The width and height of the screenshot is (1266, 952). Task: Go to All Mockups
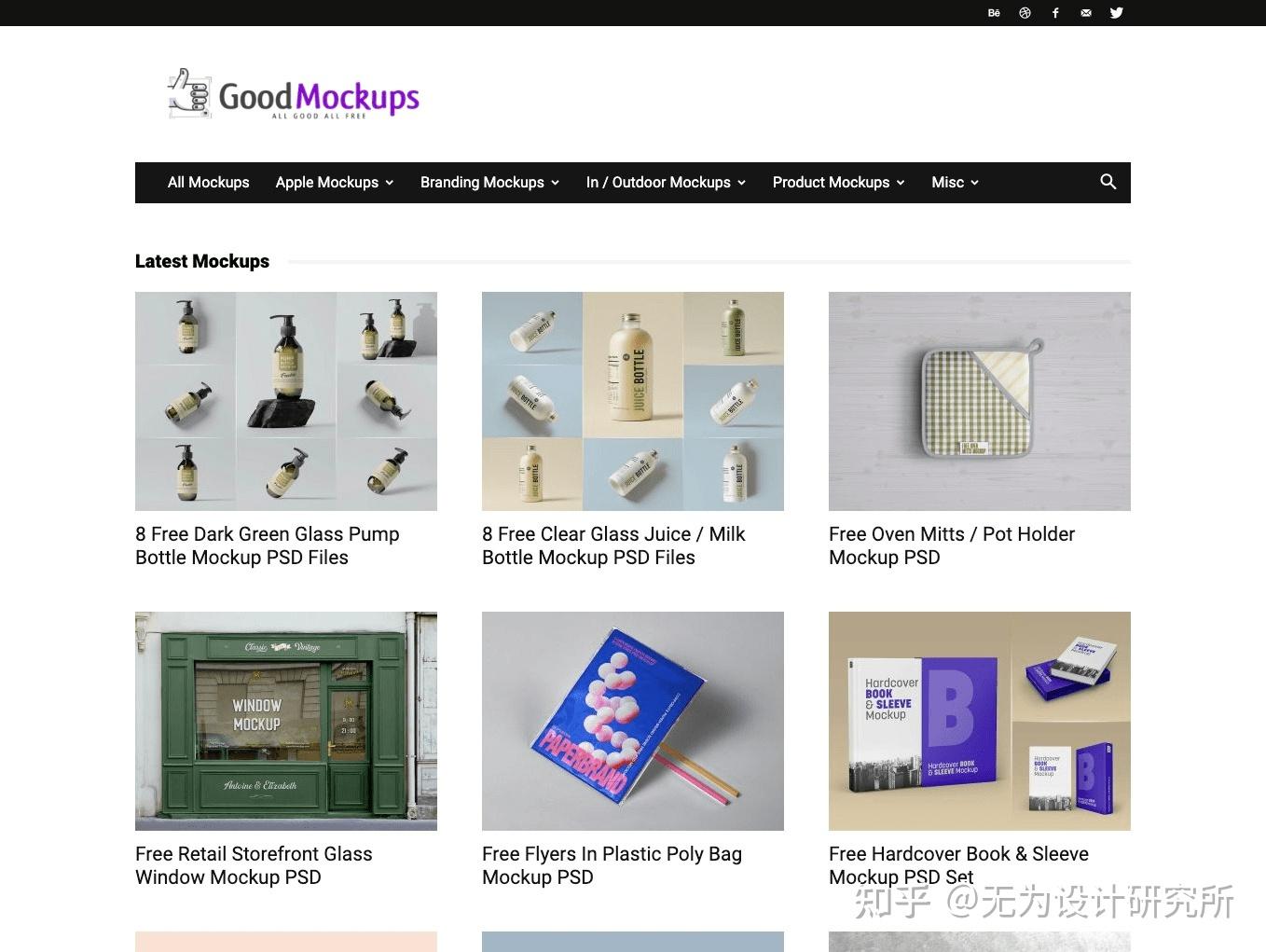[x=208, y=183]
